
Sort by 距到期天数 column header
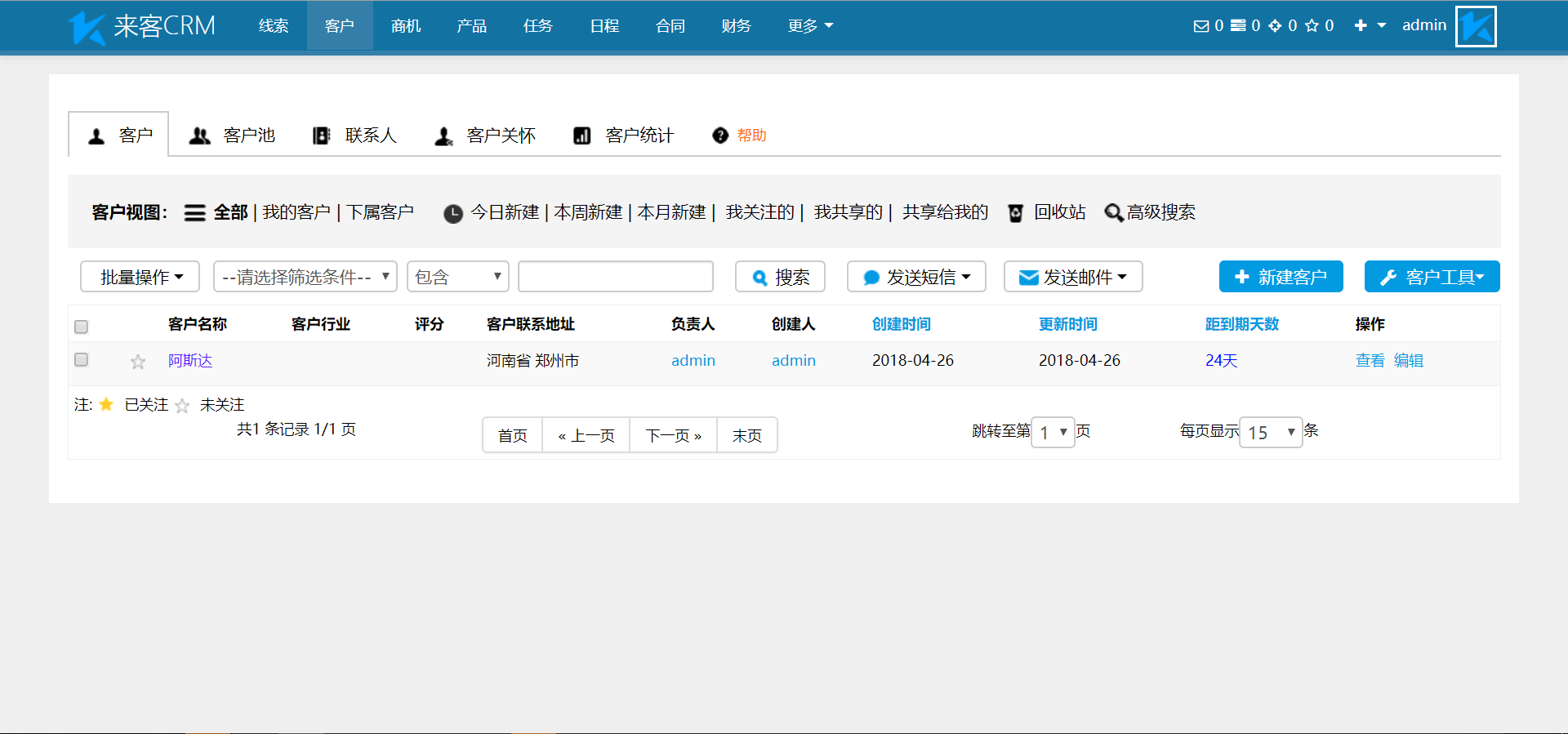pos(1242,324)
